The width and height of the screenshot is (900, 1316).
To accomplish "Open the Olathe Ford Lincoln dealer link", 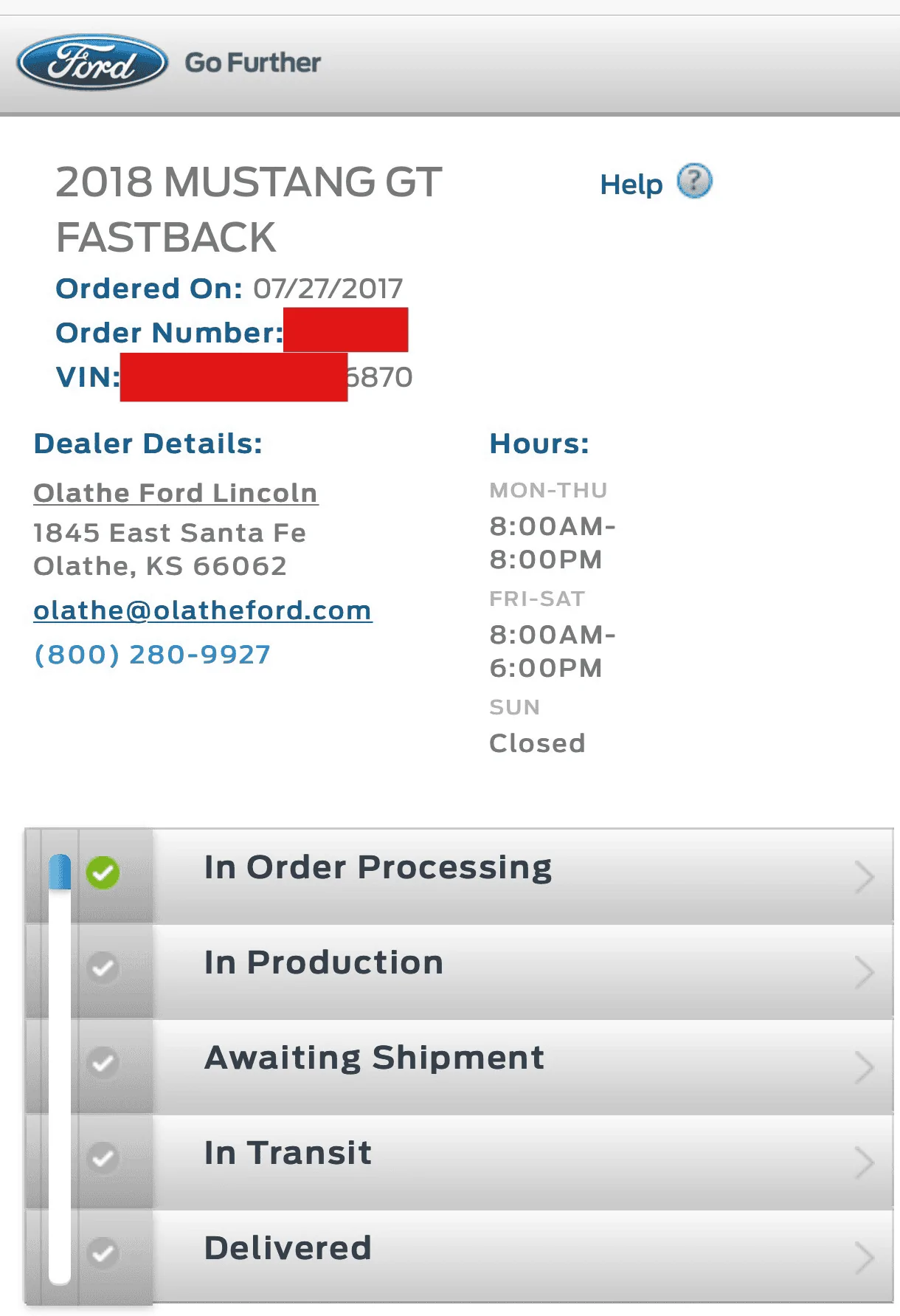I will point(176,493).
